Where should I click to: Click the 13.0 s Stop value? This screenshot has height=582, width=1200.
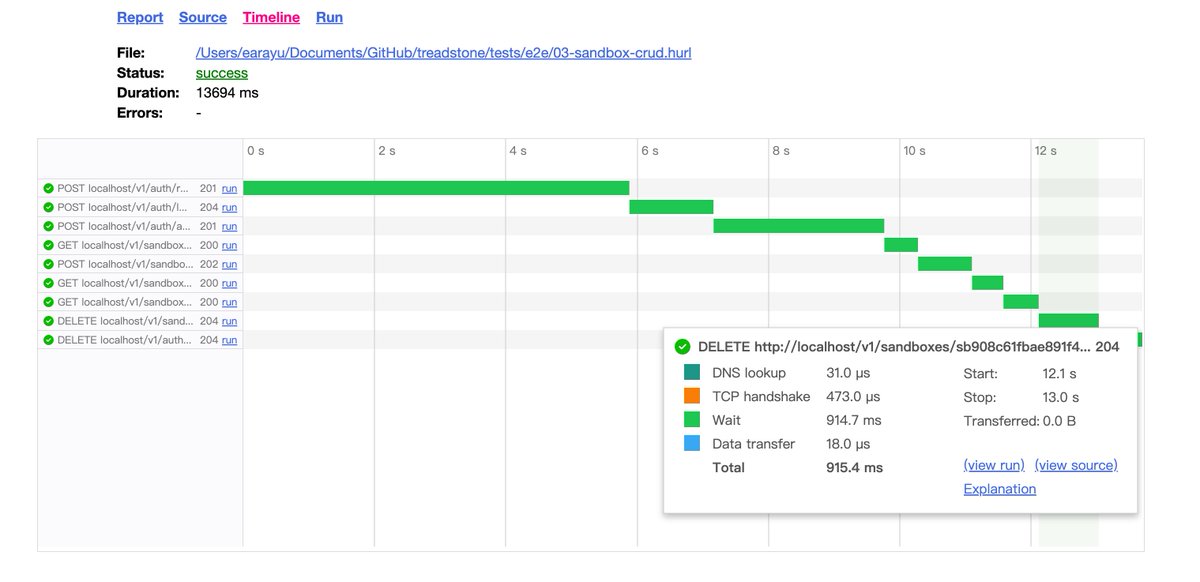tap(1061, 397)
